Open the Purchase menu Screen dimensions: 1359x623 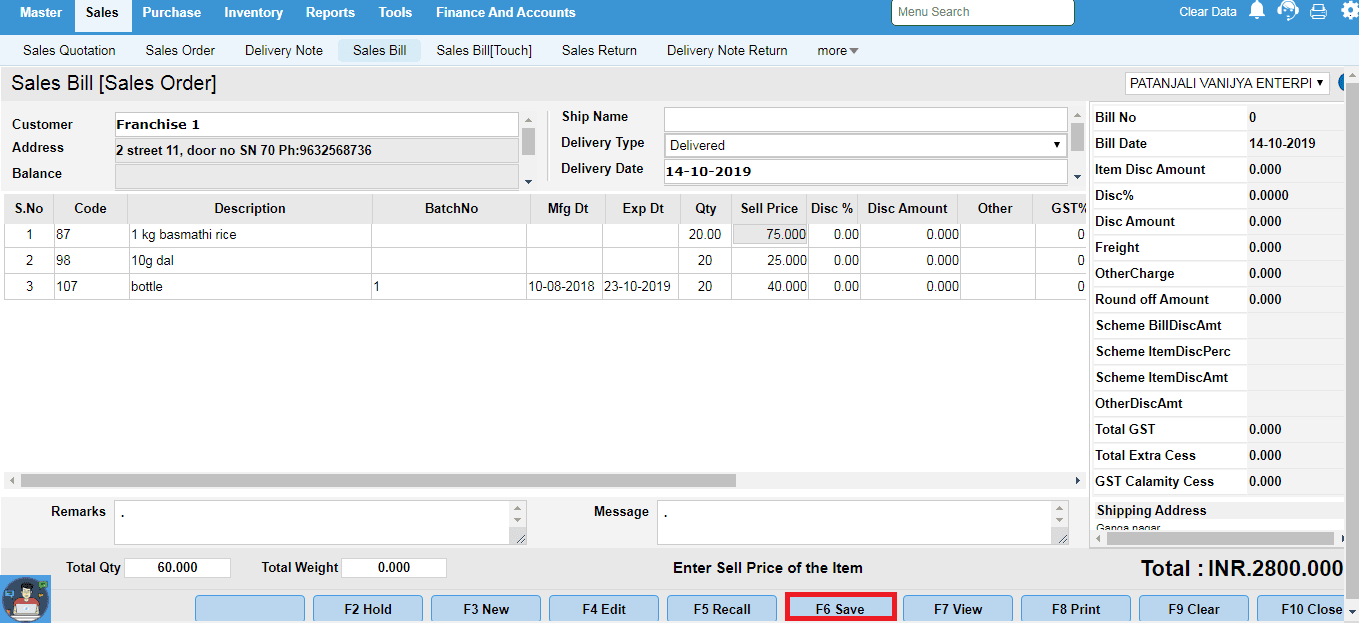point(171,13)
